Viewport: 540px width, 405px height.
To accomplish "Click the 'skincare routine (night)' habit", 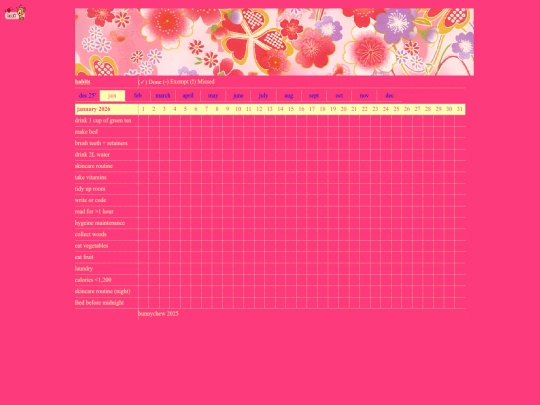I will tap(103, 291).
